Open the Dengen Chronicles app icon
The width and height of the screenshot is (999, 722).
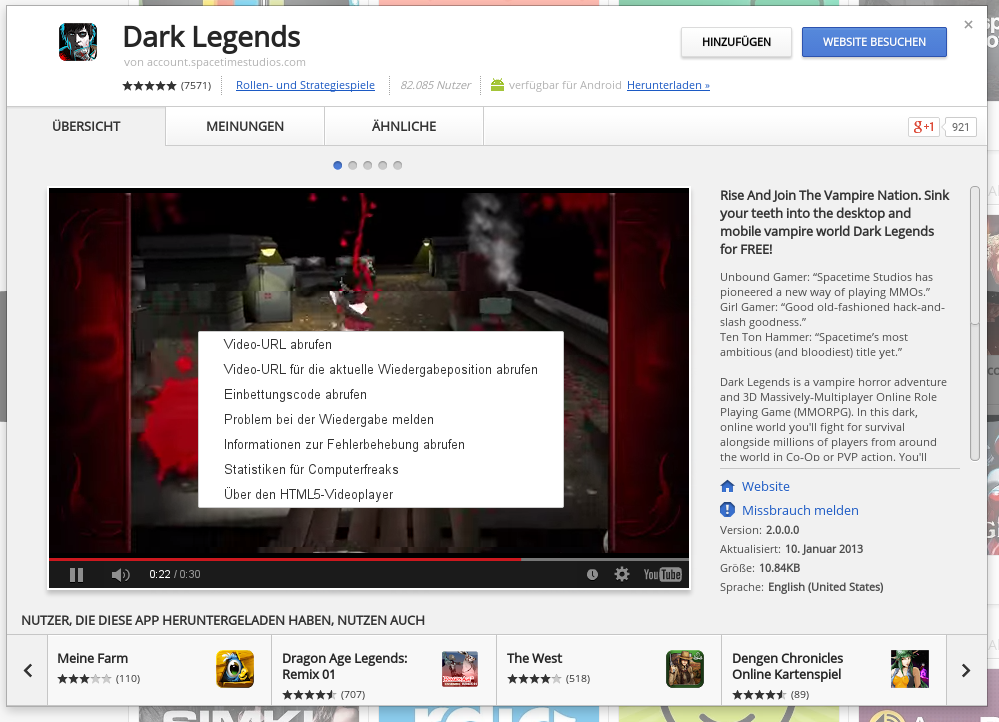pyautogui.click(x=910, y=668)
